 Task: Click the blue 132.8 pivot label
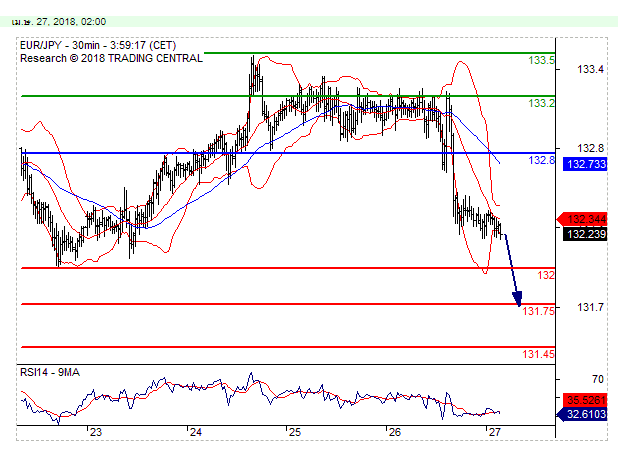point(542,160)
